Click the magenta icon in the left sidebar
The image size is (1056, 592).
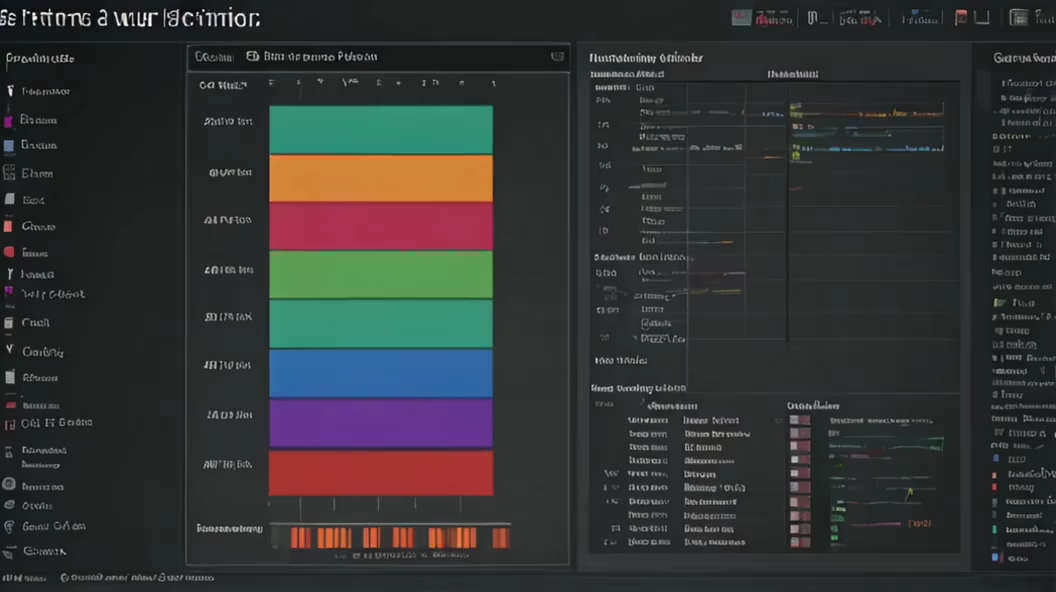[9, 120]
